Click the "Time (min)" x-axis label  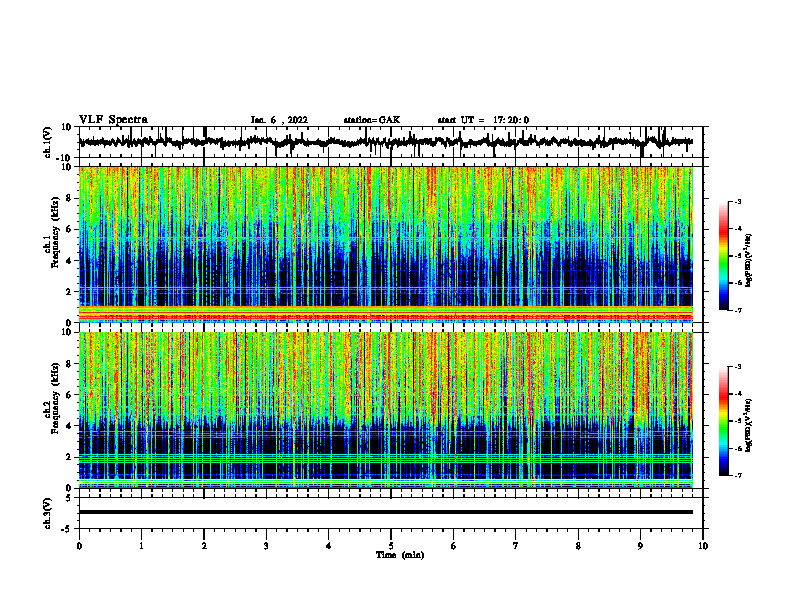tap(400, 555)
